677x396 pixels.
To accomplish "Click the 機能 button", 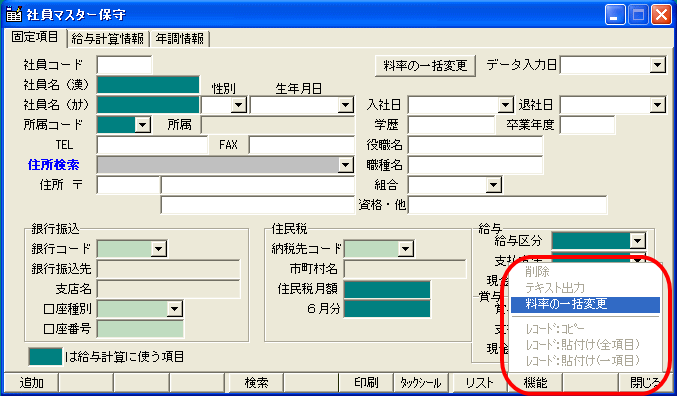I will pyautogui.click(x=535, y=383).
